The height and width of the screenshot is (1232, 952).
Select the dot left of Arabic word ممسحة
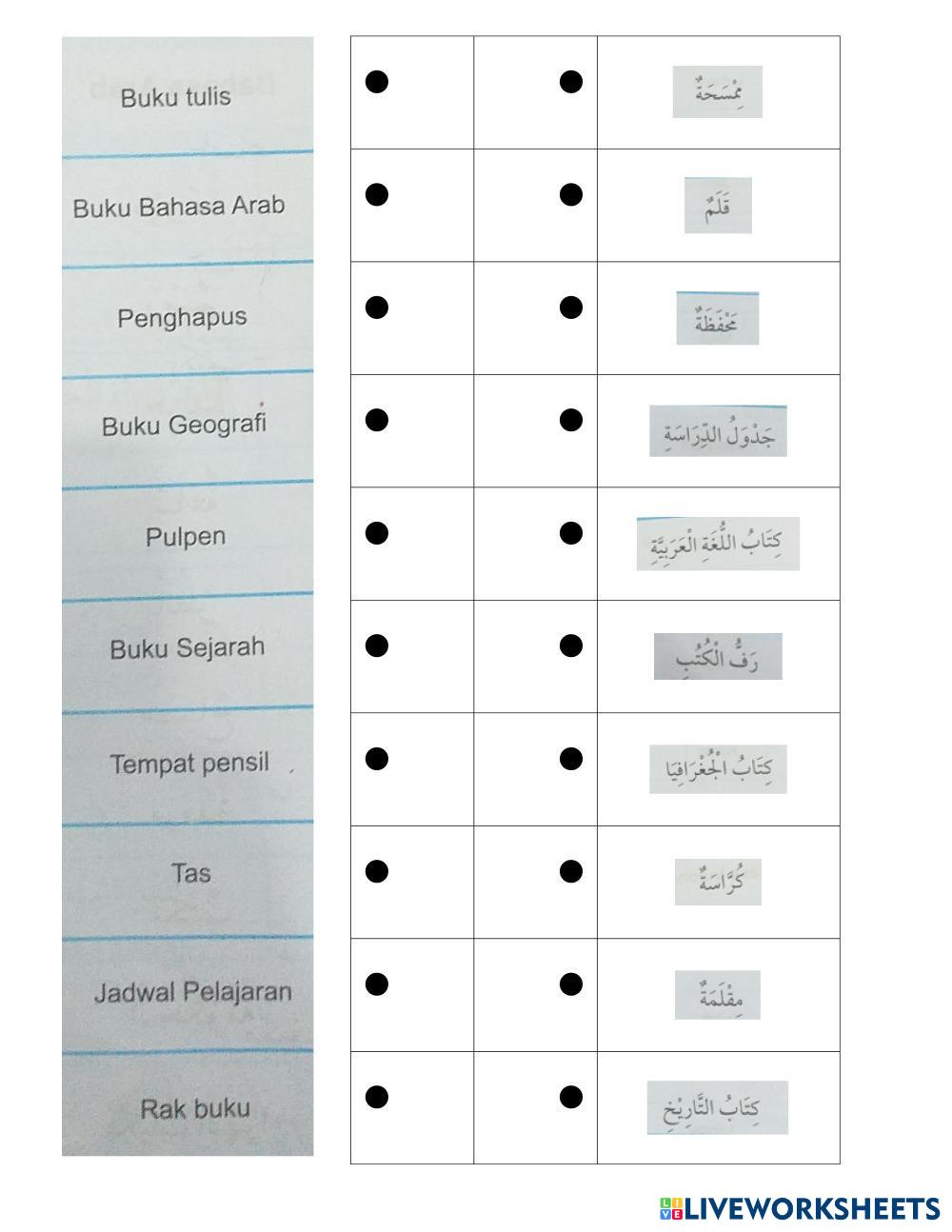(571, 82)
